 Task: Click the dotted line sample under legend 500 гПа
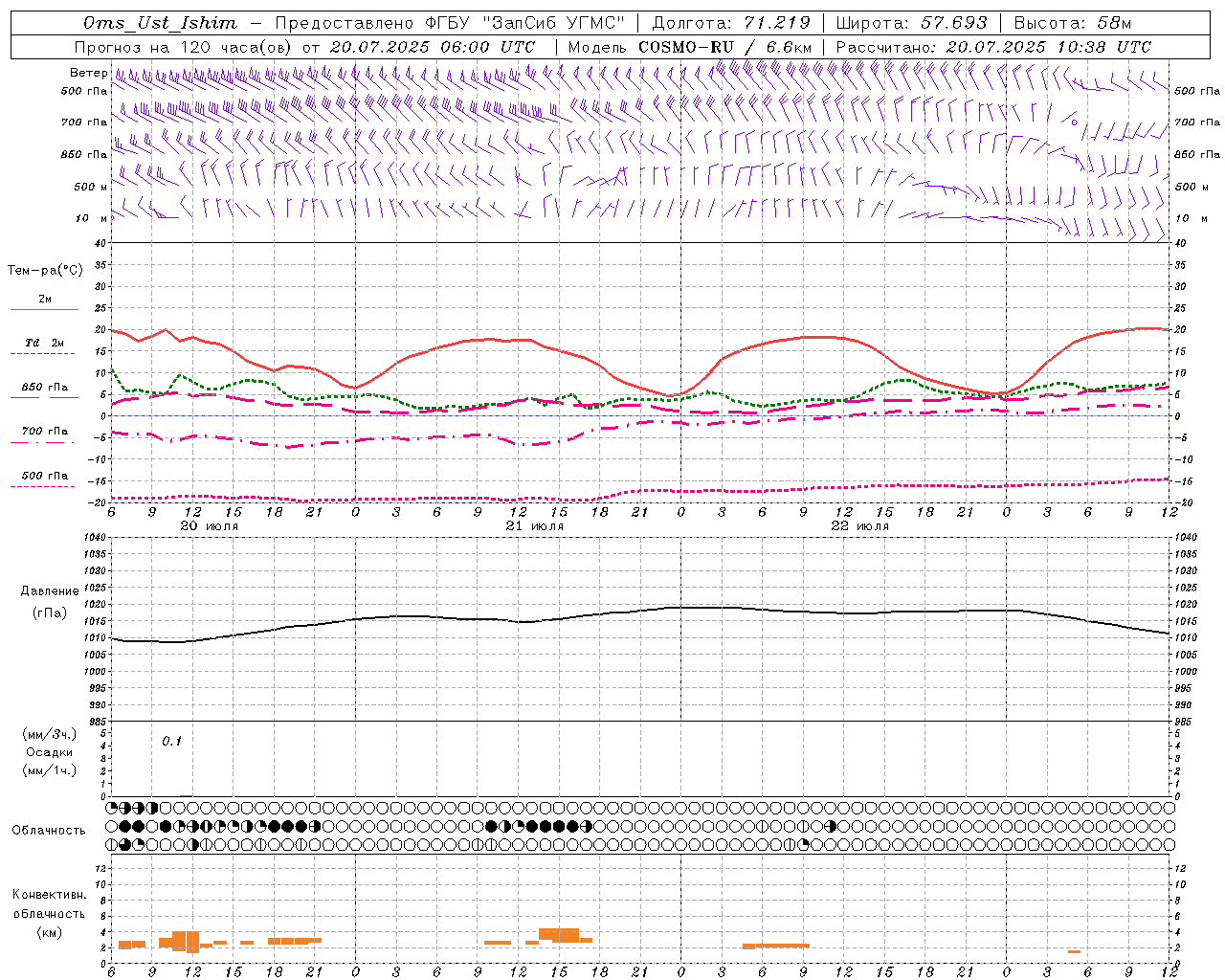[x=43, y=487]
